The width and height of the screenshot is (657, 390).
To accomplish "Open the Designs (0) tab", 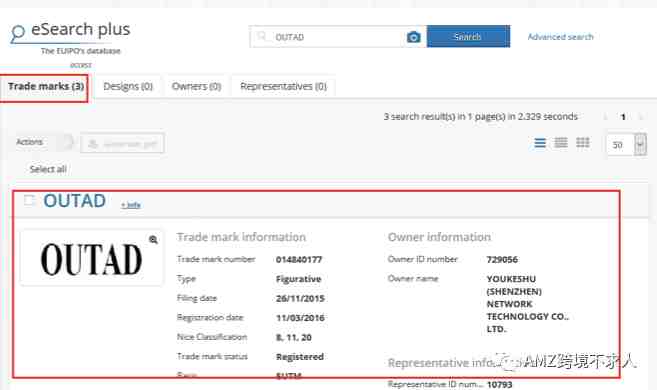I will coord(128,86).
